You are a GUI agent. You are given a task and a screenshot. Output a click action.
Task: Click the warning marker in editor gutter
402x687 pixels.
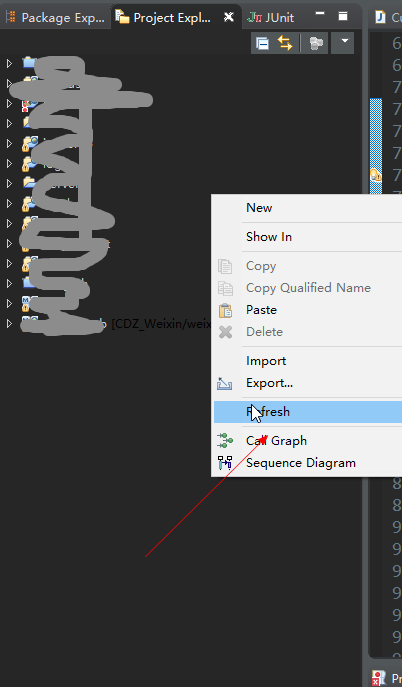(375, 176)
